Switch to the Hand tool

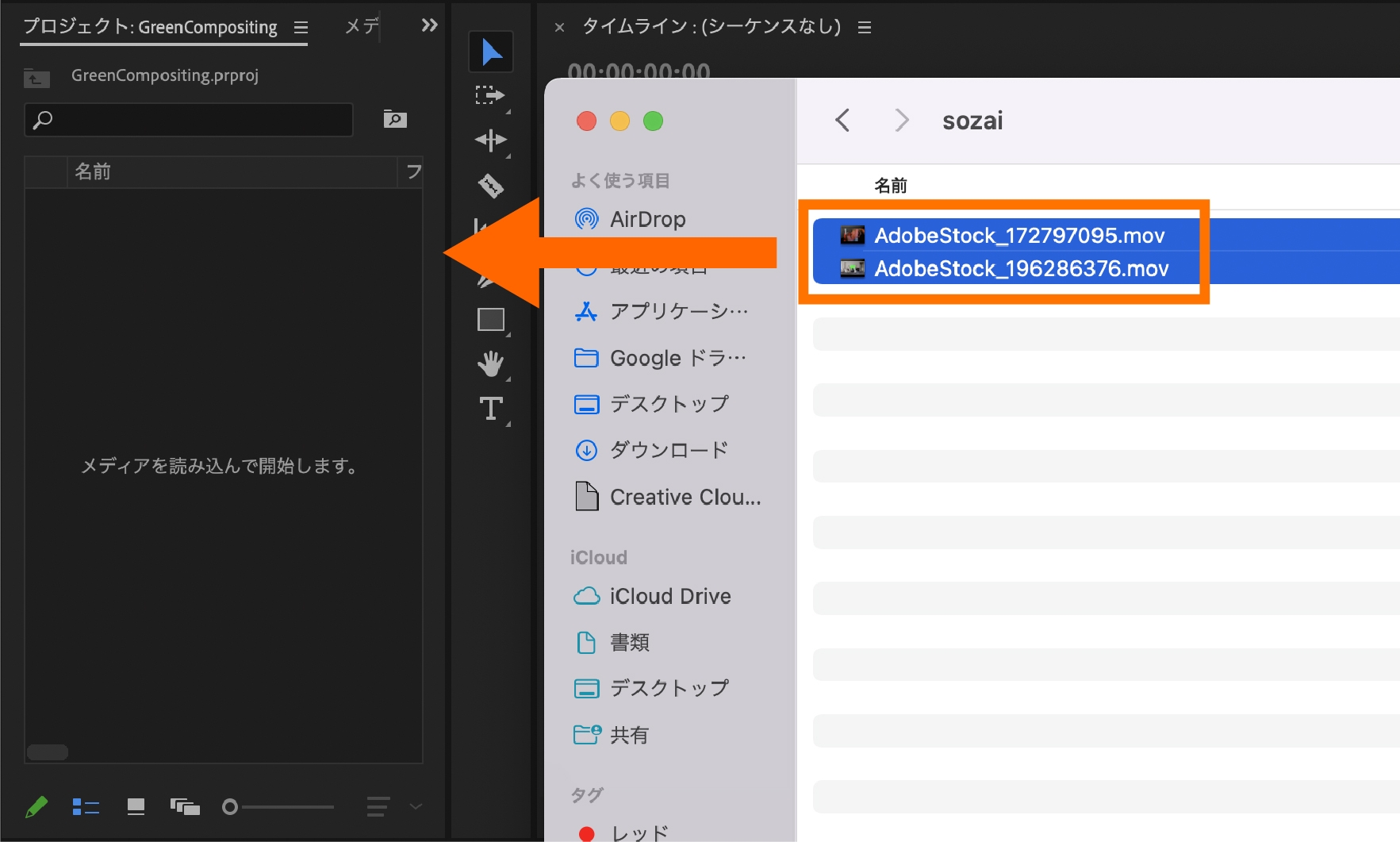click(491, 364)
